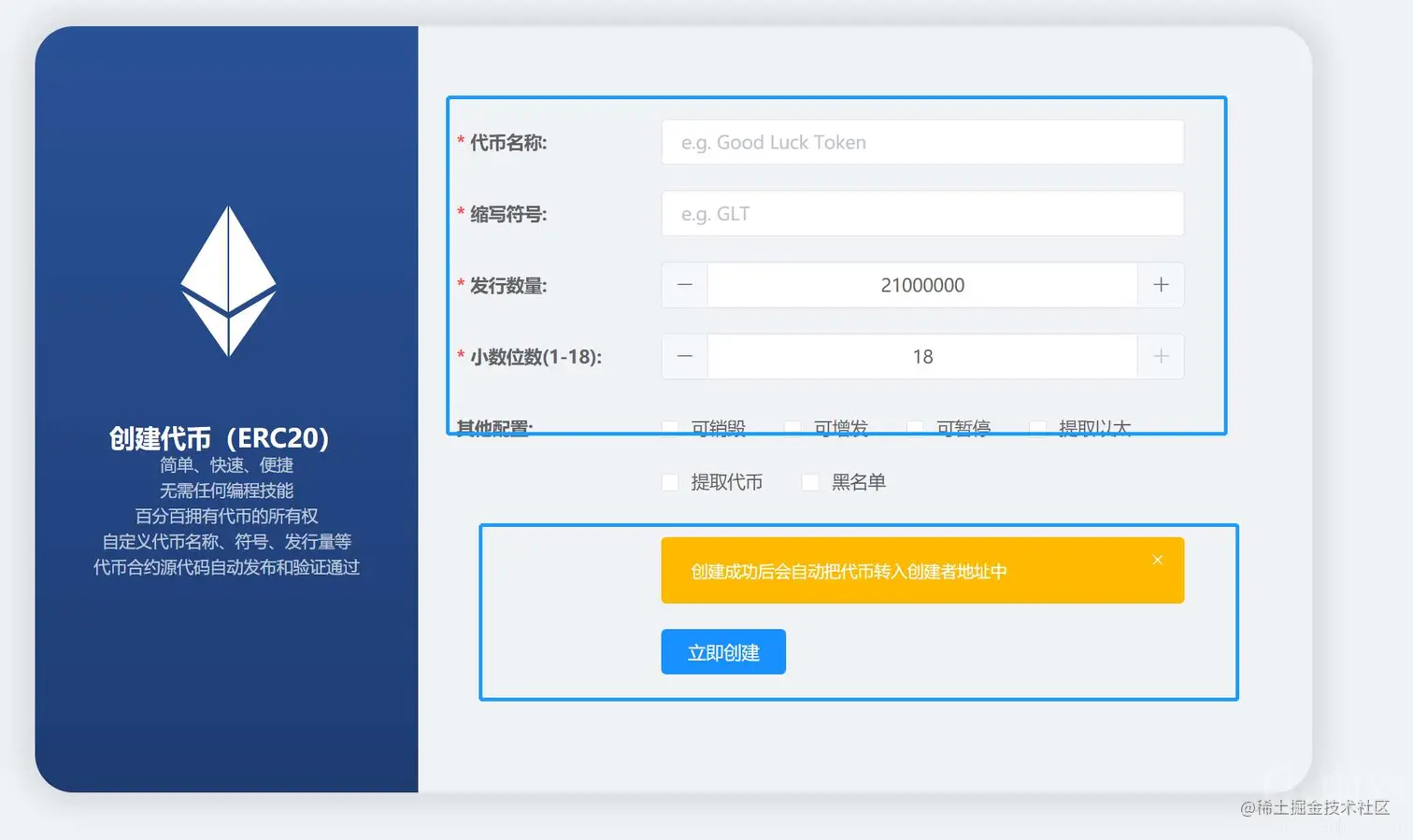Click the 缩写符号 input field
The image size is (1413, 840).
pyautogui.click(x=921, y=213)
